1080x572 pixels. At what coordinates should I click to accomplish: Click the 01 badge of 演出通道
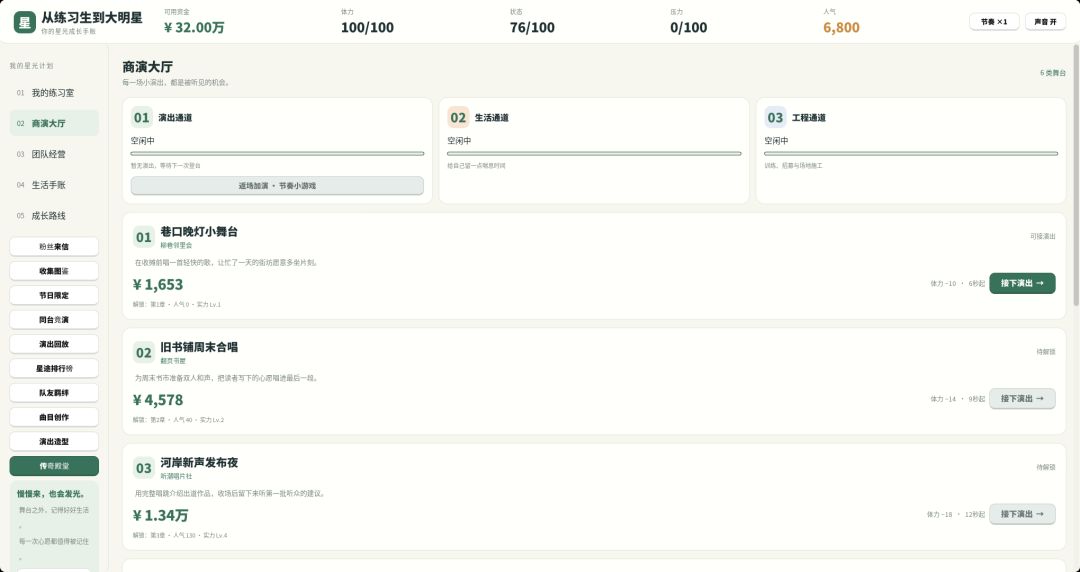pyautogui.click(x=142, y=117)
